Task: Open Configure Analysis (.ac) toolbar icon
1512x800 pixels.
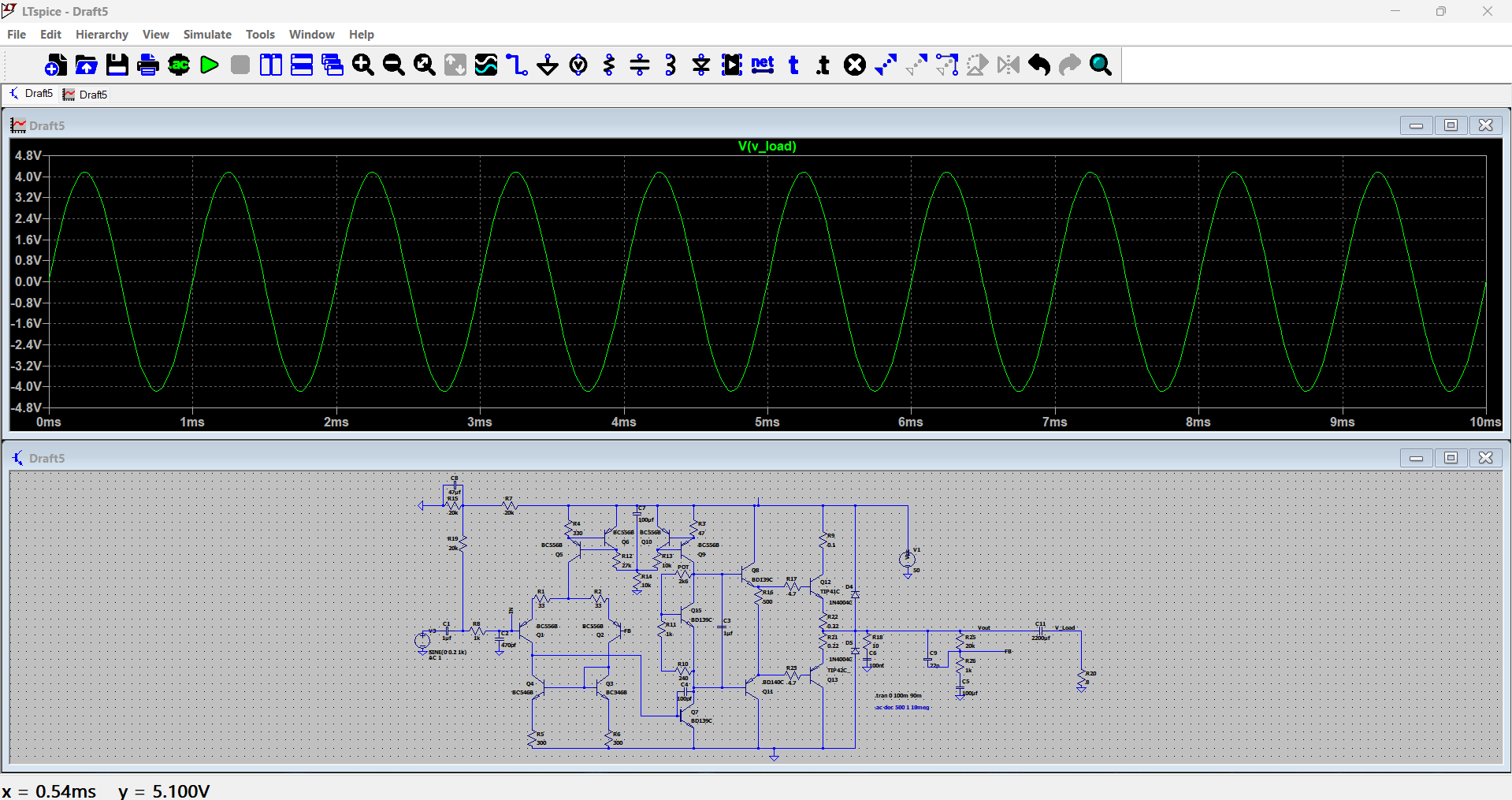Action: click(179, 65)
